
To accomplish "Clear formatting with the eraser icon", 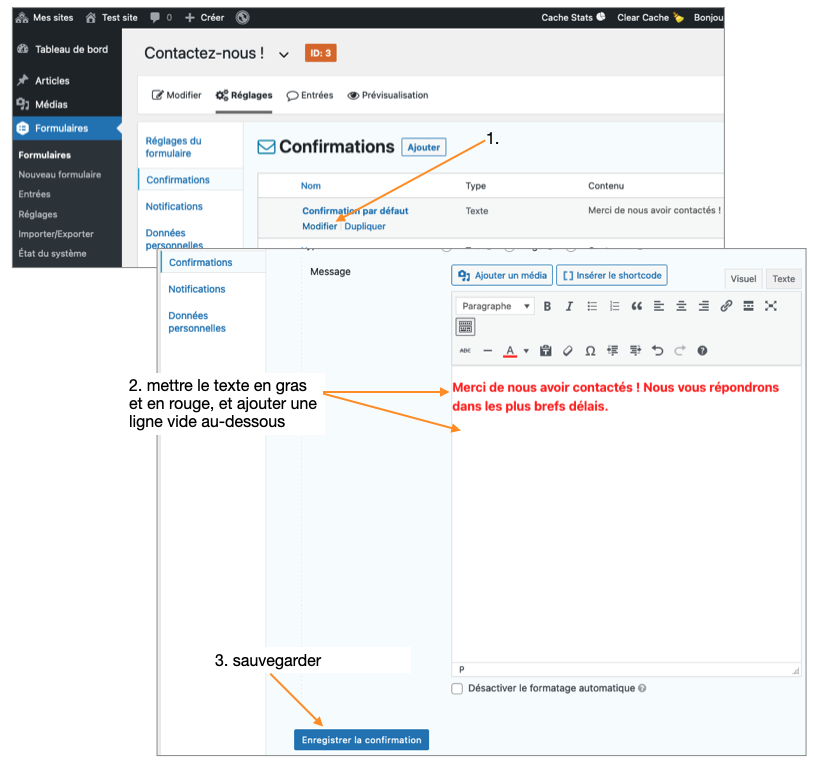I will pos(568,351).
